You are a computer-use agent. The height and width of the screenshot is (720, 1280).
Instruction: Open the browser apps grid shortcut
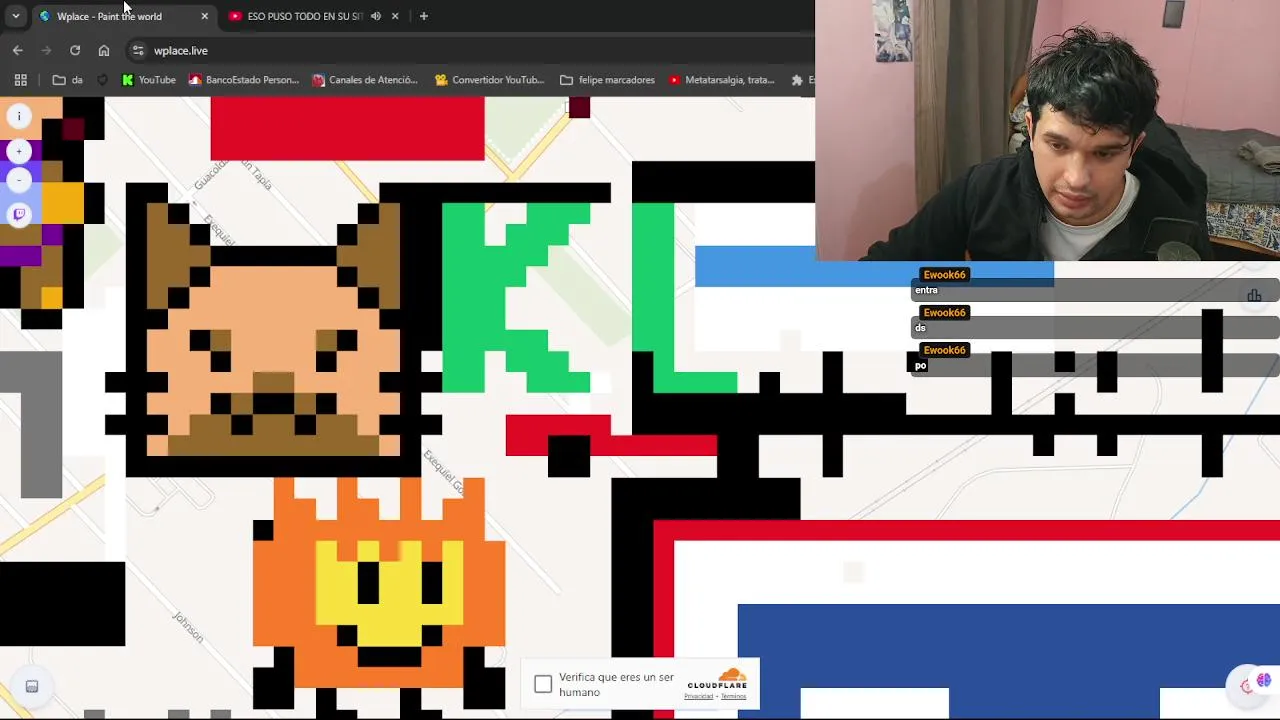coord(20,80)
